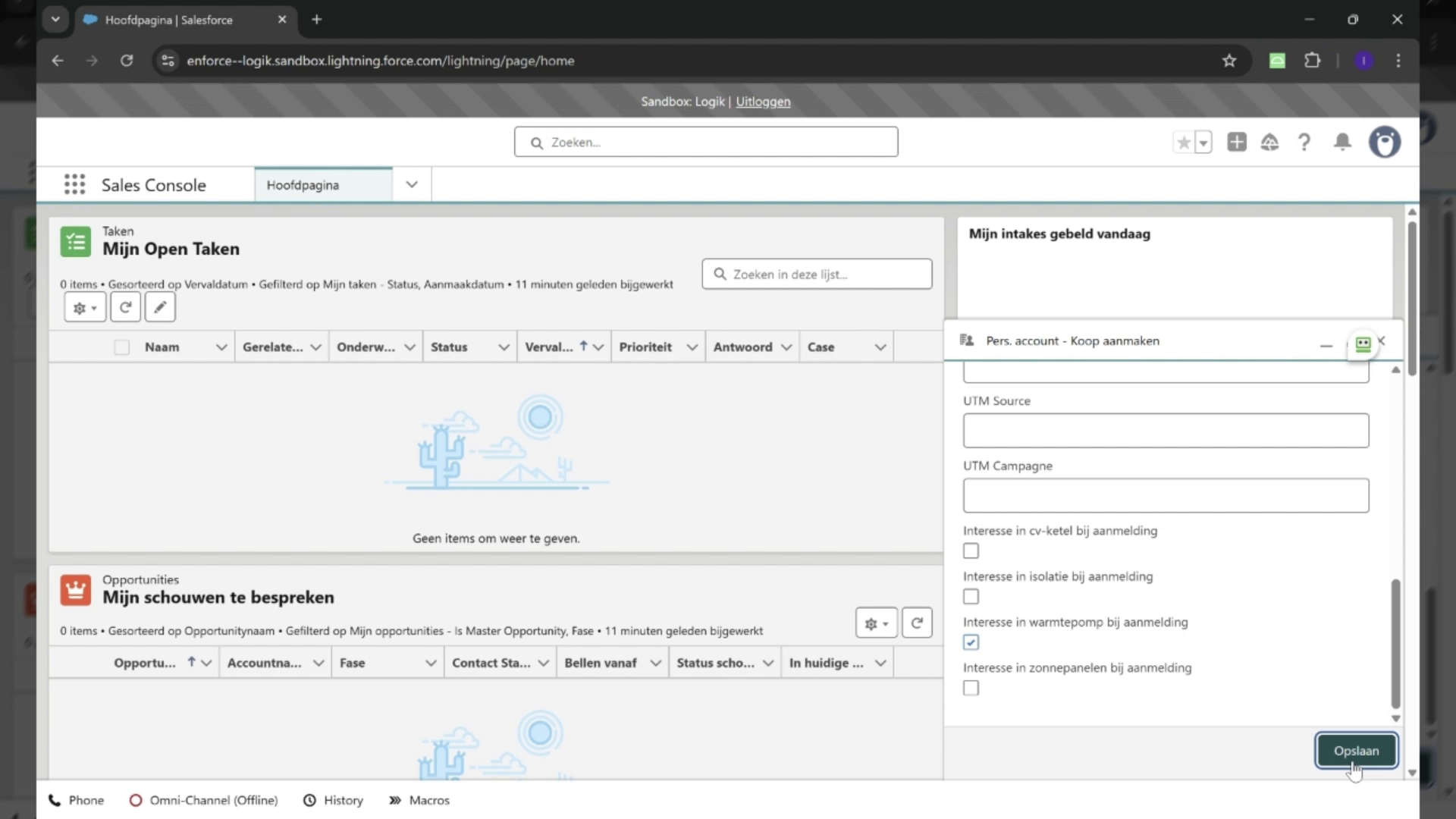Click the Opslaan button
The height and width of the screenshot is (819, 1456).
coord(1356,751)
